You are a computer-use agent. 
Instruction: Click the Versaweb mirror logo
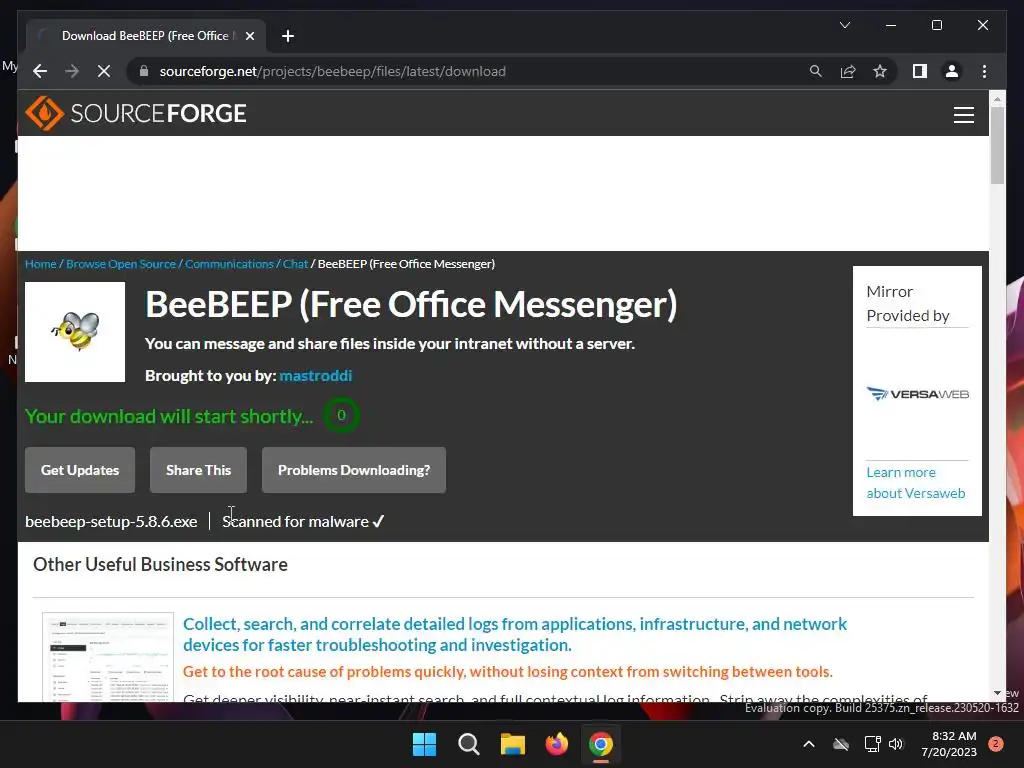(918, 394)
